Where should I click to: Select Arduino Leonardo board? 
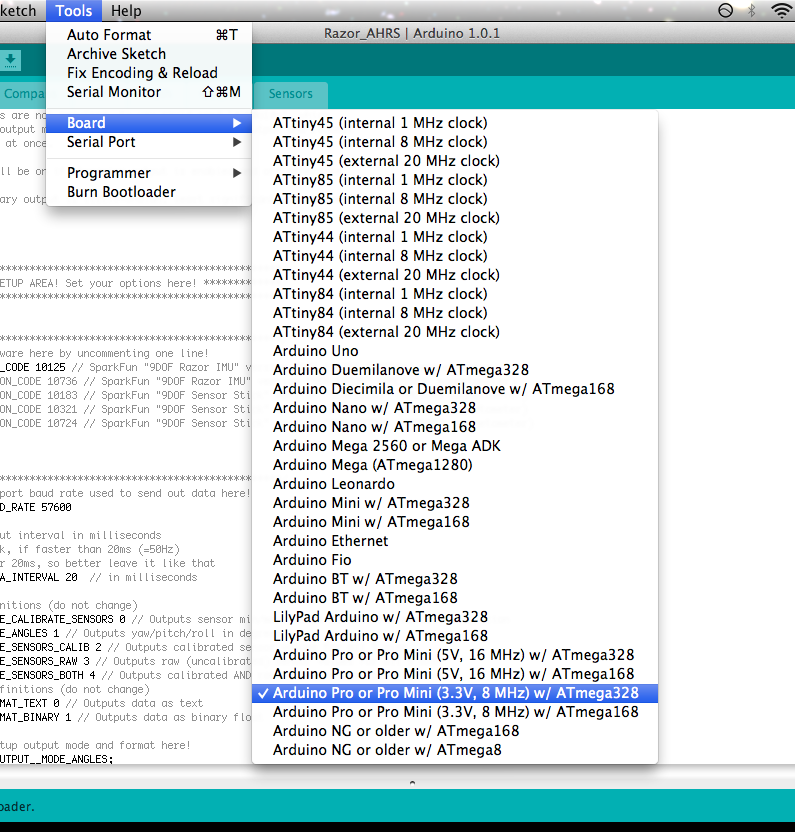pos(455,484)
